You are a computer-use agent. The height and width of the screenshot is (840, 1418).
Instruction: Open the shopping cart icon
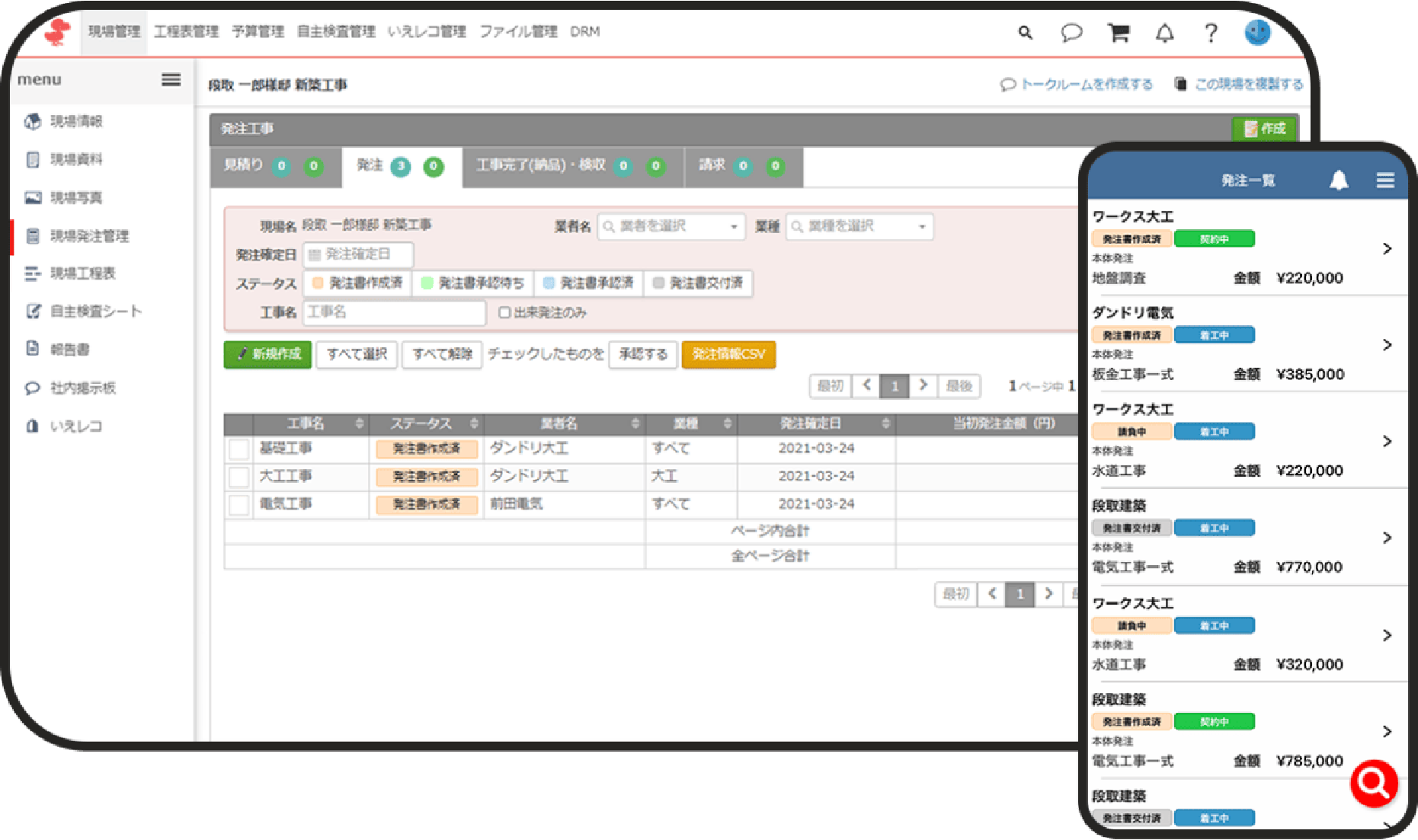point(1119,33)
